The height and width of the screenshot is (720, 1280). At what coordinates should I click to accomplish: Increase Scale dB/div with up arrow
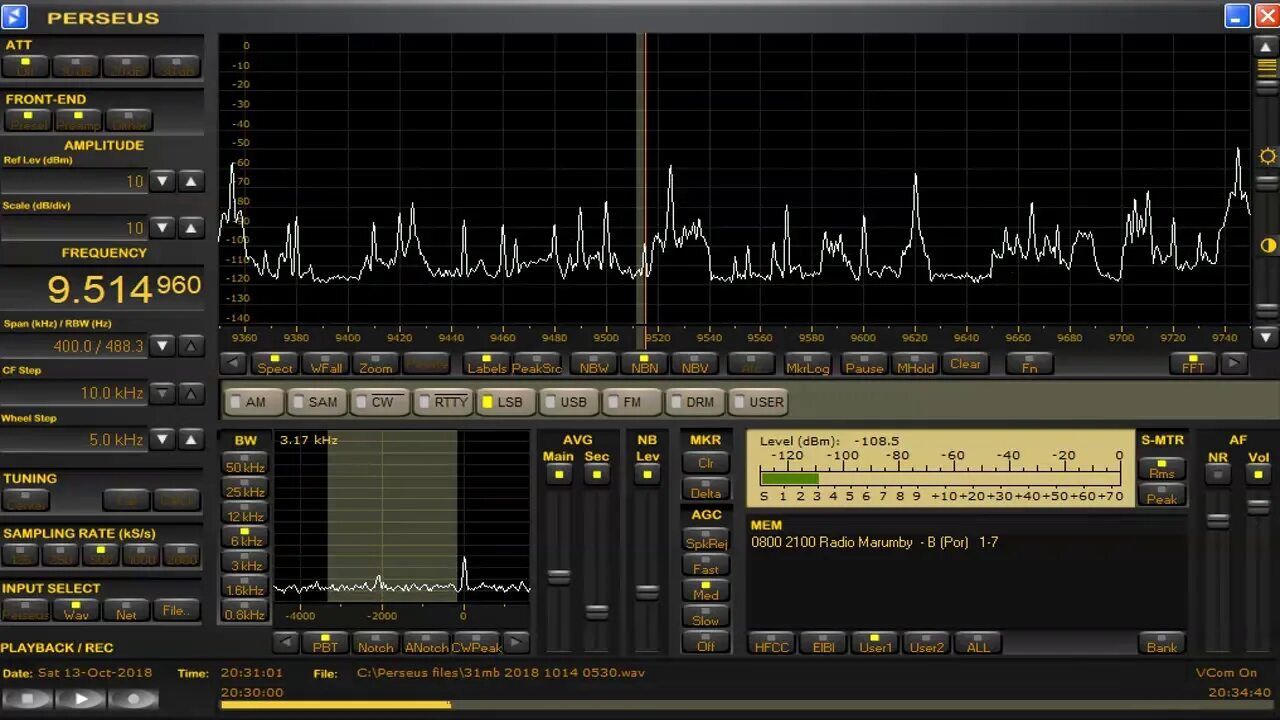tap(190, 228)
